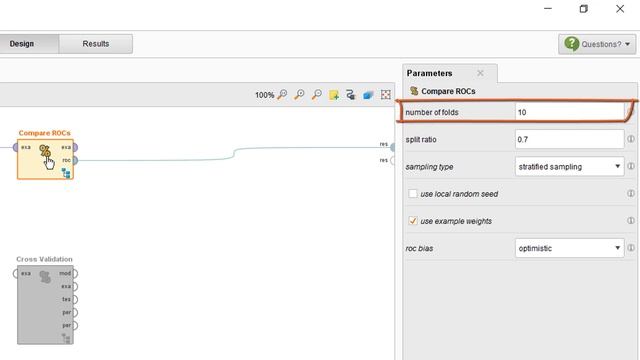Click the split ratio input field
640x360 pixels.
click(x=569, y=140)
